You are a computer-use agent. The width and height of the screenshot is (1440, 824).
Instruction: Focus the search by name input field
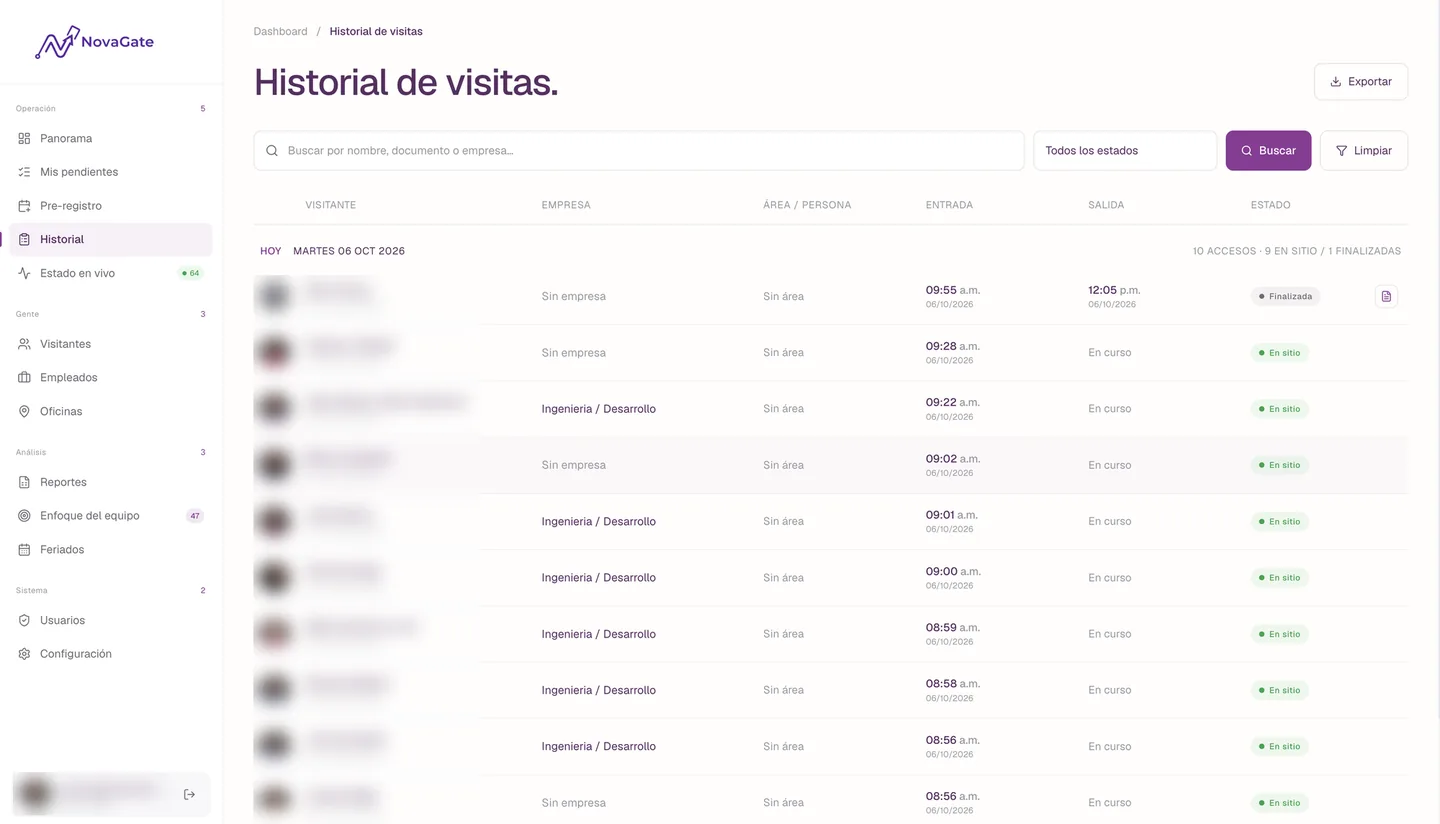[x=639, y=151]
